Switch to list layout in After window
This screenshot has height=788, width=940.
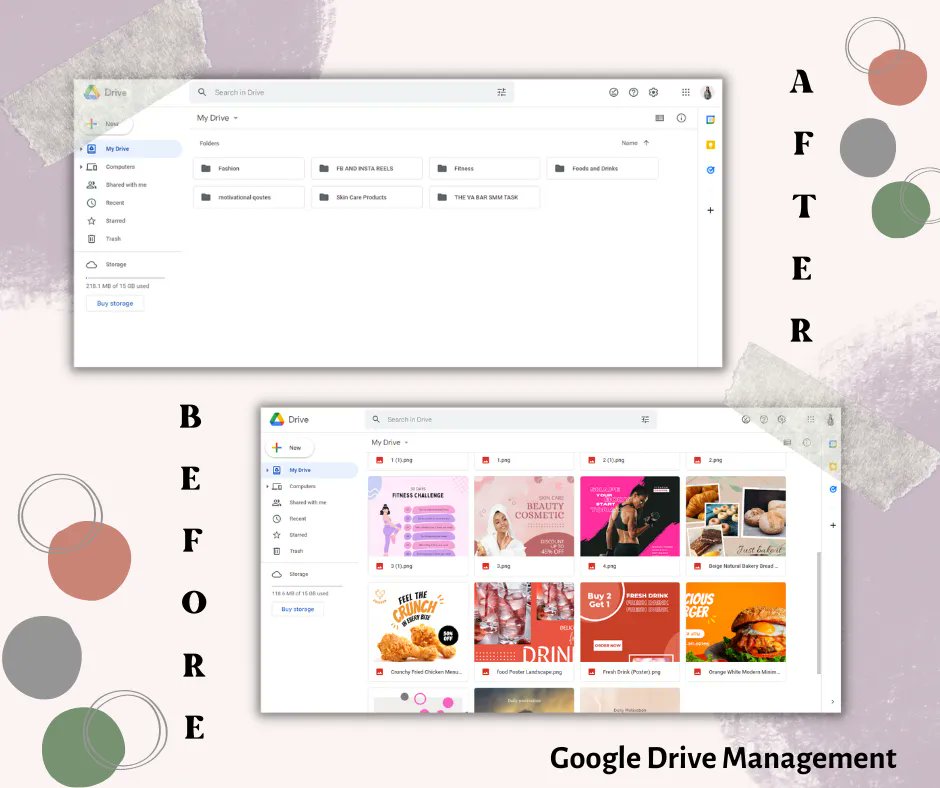tap(659, 118)
